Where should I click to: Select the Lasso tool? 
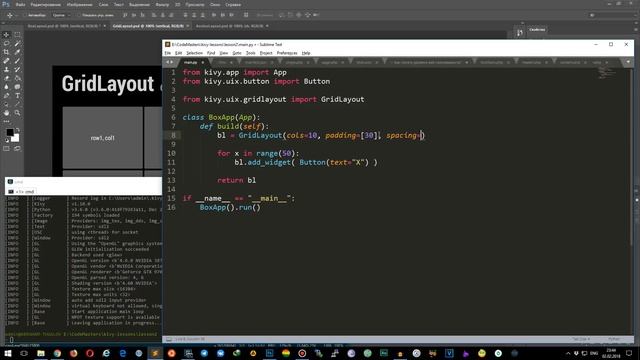6,43
